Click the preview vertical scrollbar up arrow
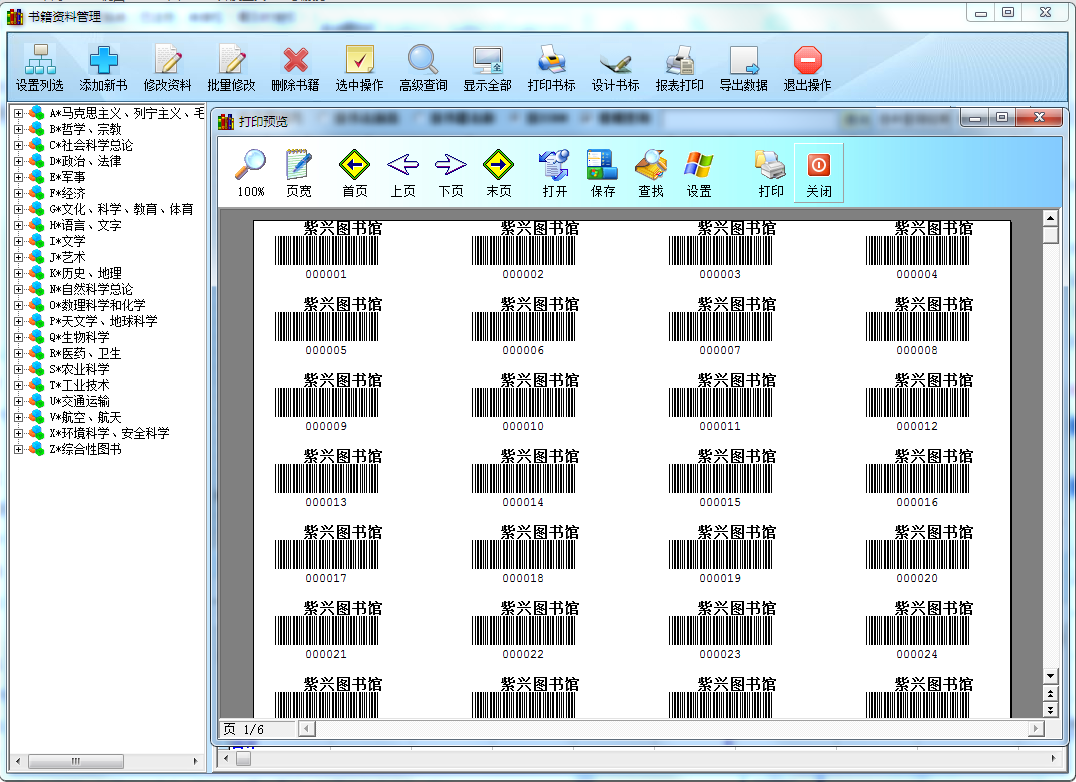Screen dimensions: 1076x782 point(1050,218)
